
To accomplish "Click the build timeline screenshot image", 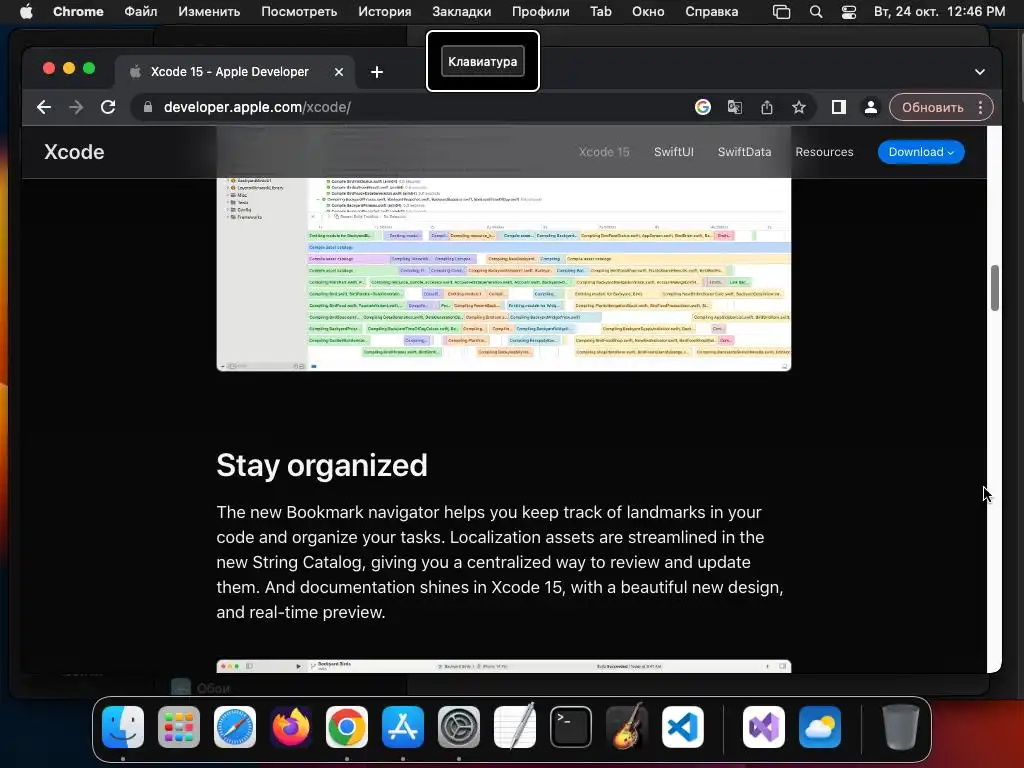I will click(504, 274).
